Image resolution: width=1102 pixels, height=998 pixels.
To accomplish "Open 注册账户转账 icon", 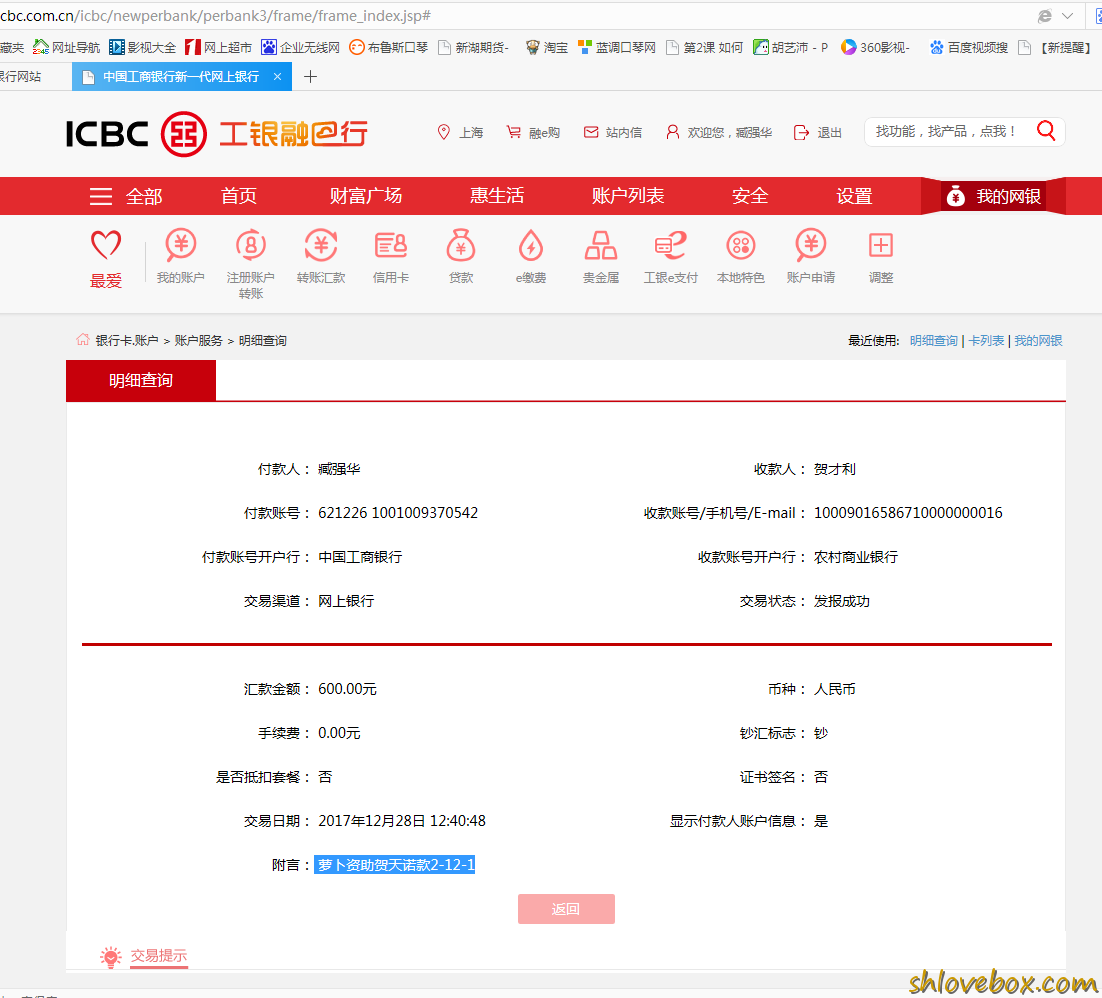I will (250, 245).
